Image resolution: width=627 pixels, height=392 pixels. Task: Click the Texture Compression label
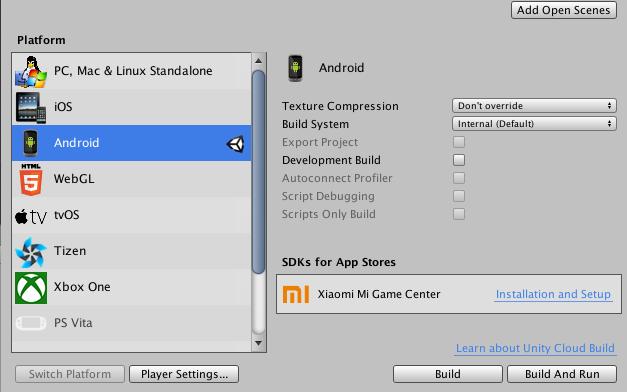click(340, 106)
